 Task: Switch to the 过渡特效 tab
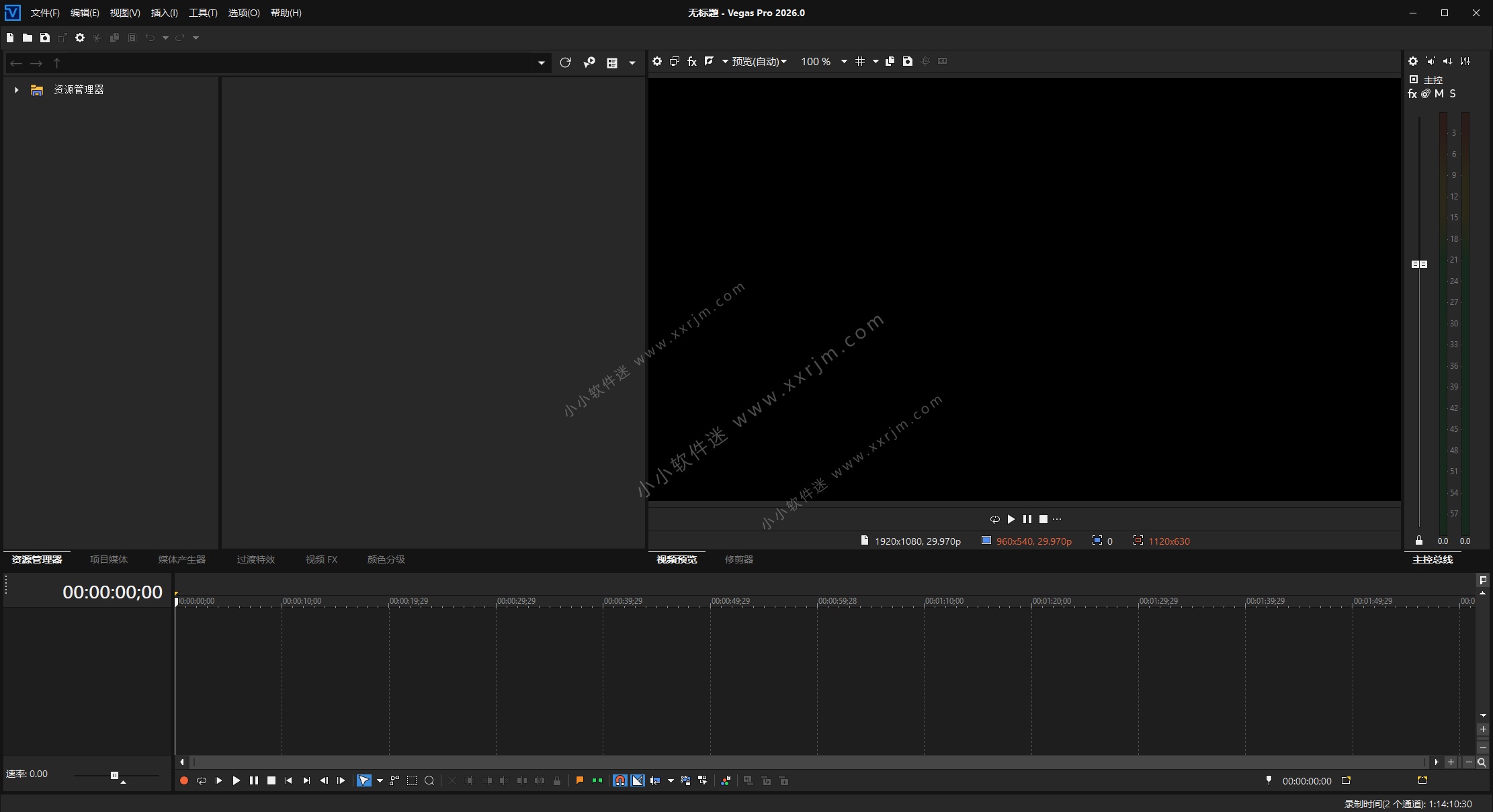coord(256,559)
